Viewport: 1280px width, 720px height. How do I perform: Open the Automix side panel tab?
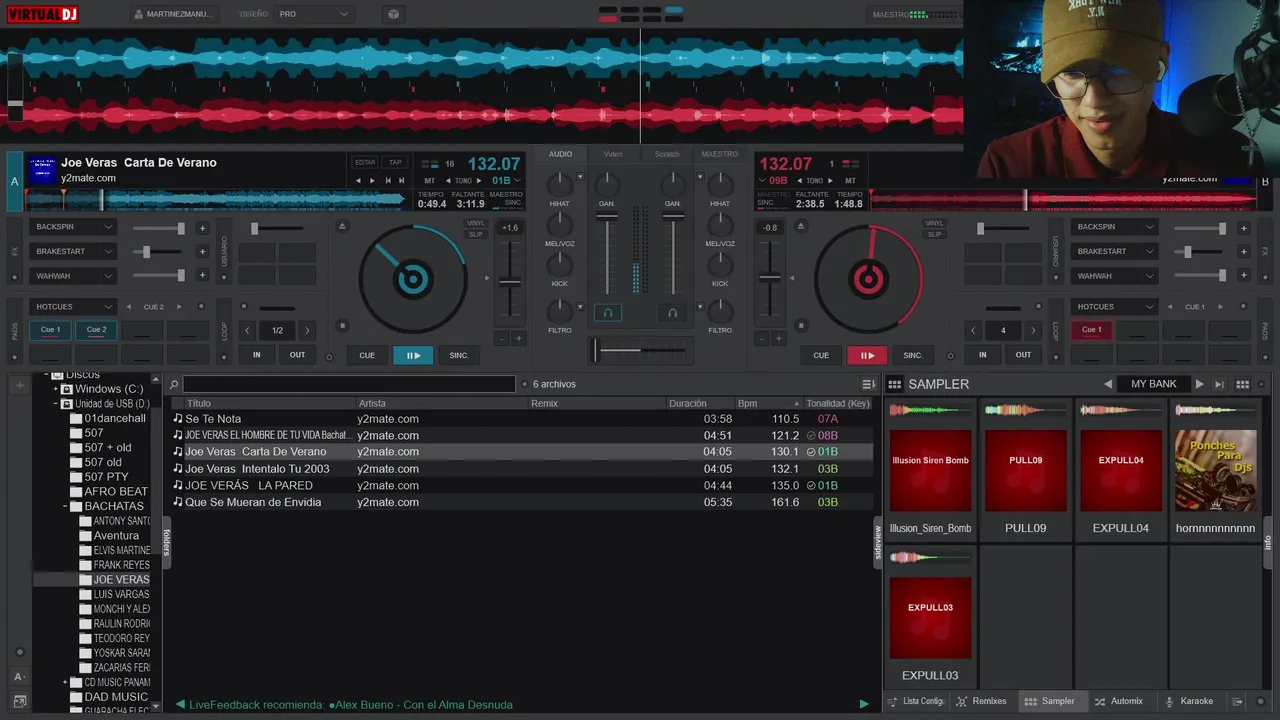tap(1119, 701)
